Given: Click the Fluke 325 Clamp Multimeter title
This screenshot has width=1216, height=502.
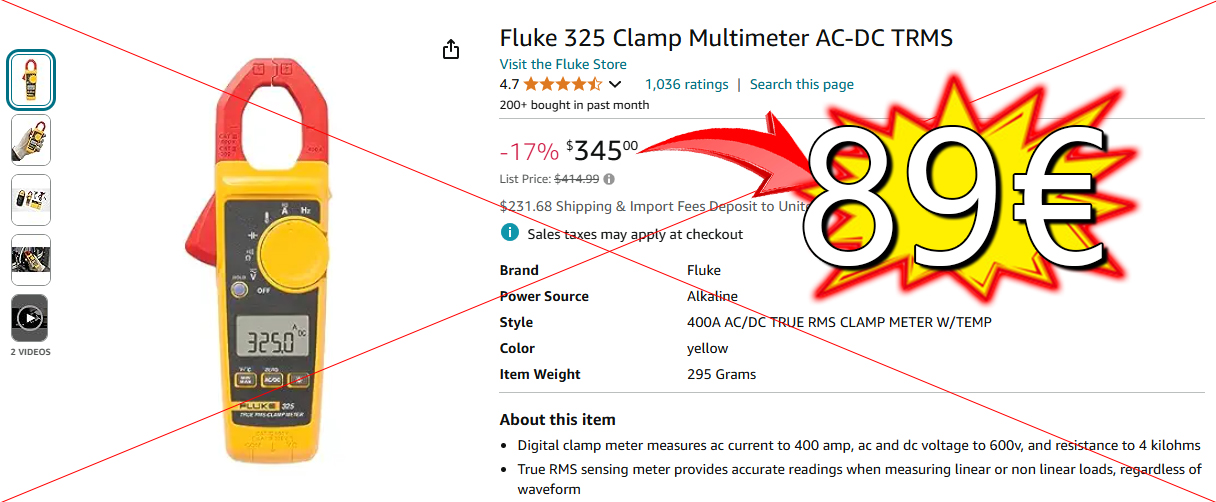Looking at the screenshot, I should tap(726, 38).
